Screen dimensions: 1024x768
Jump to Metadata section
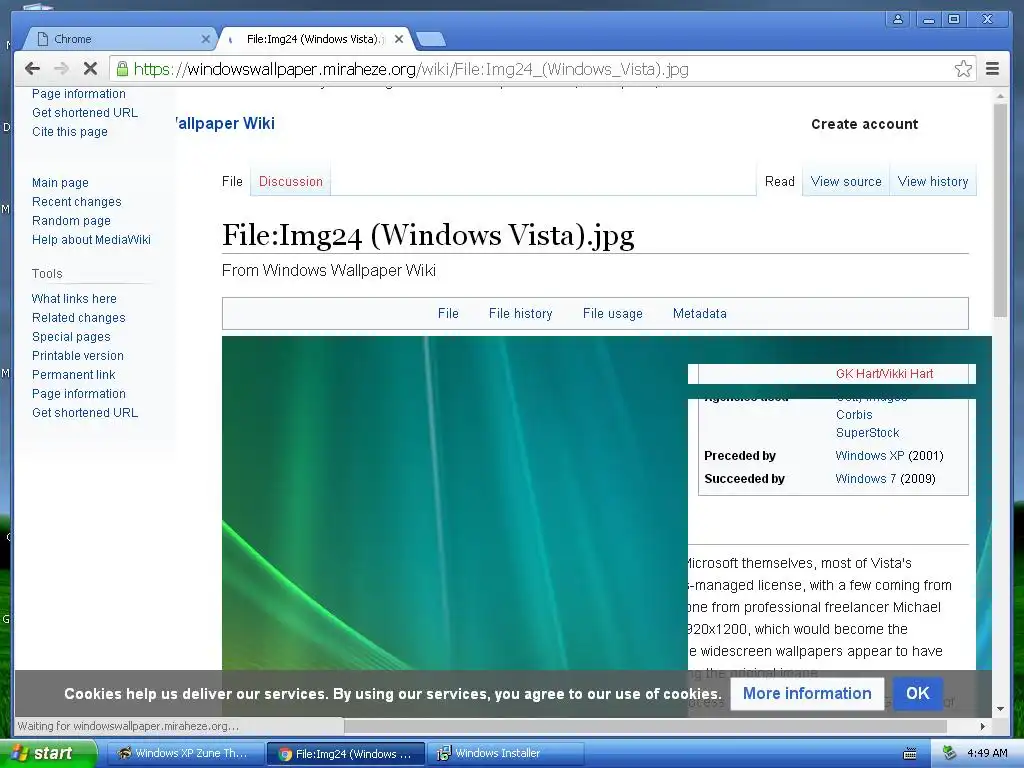[x=699, y=313]
